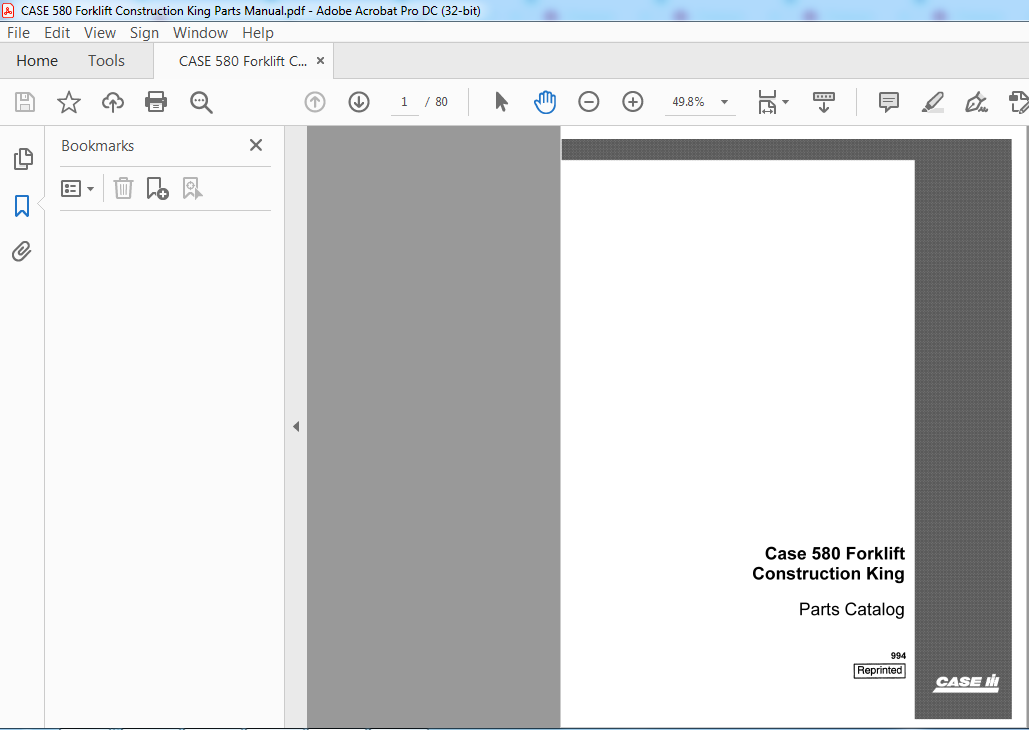The image size is (1029, 730).
Task: Open the File menu
Action: [x=18, y=33]
